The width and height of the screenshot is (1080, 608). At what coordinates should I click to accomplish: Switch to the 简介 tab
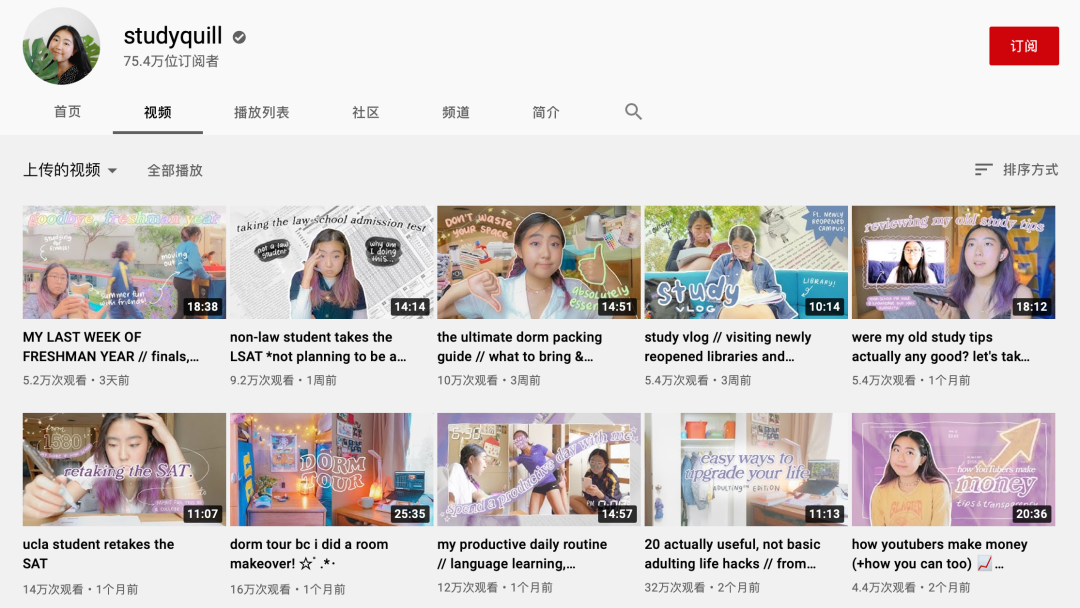tap(546, 112)
